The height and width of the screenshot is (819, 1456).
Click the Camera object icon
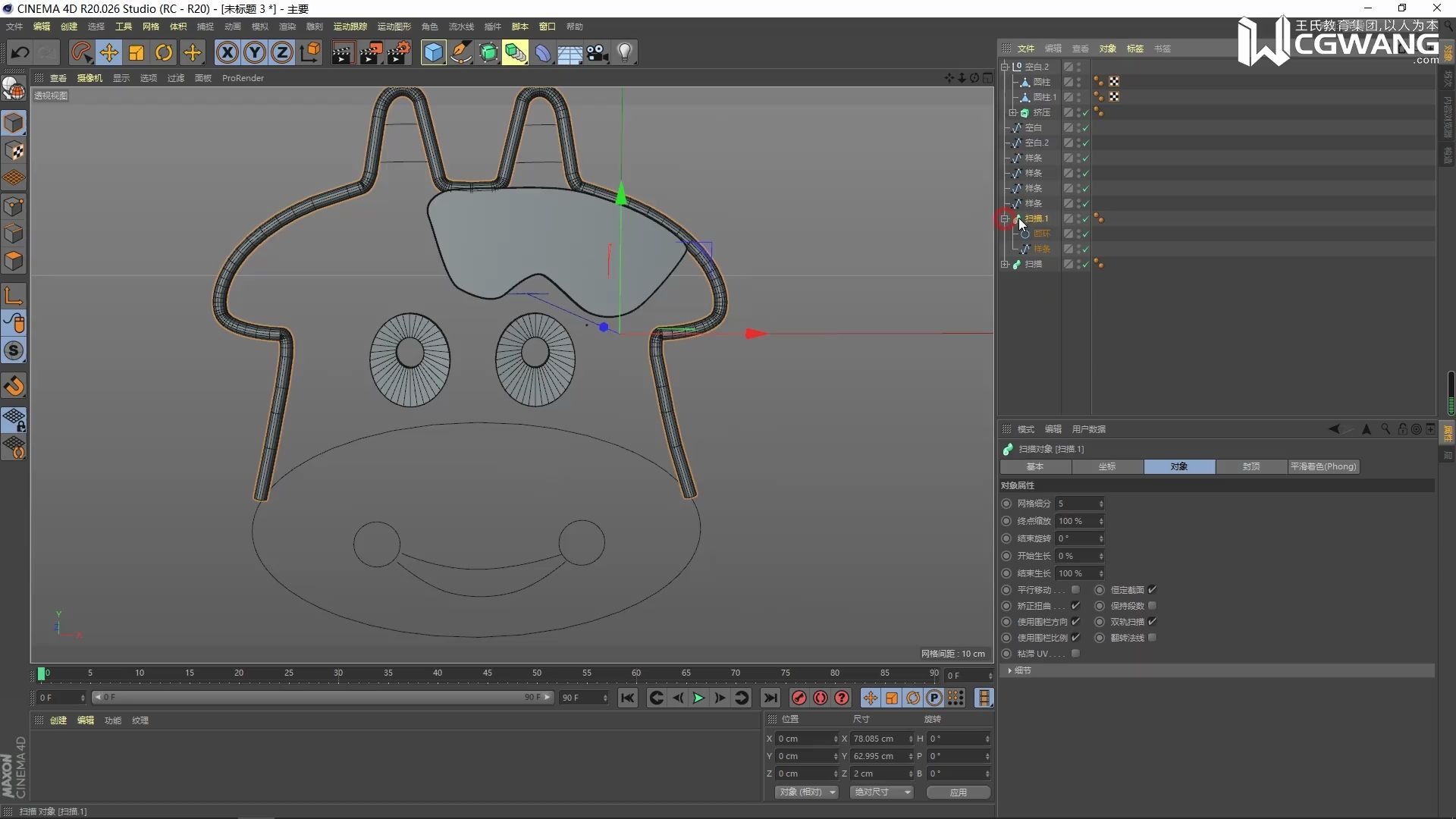point(598,52)
